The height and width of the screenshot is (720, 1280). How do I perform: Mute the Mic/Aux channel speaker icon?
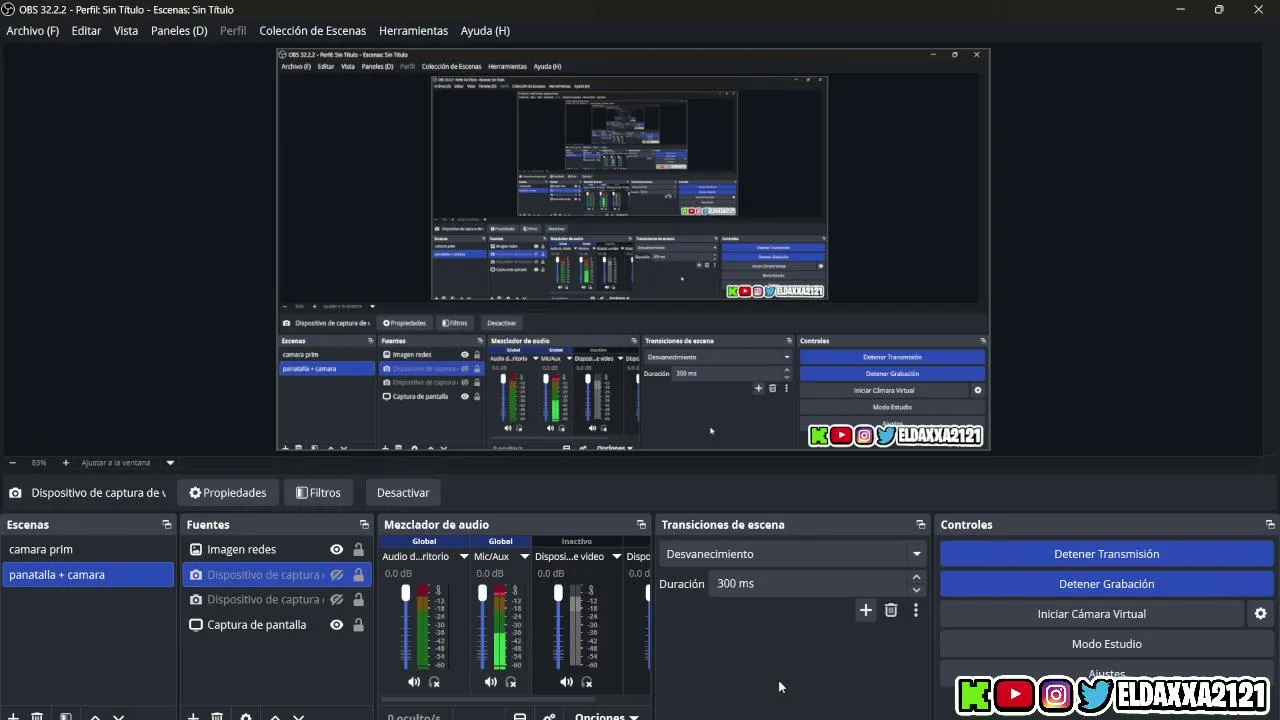coord(490,682)
